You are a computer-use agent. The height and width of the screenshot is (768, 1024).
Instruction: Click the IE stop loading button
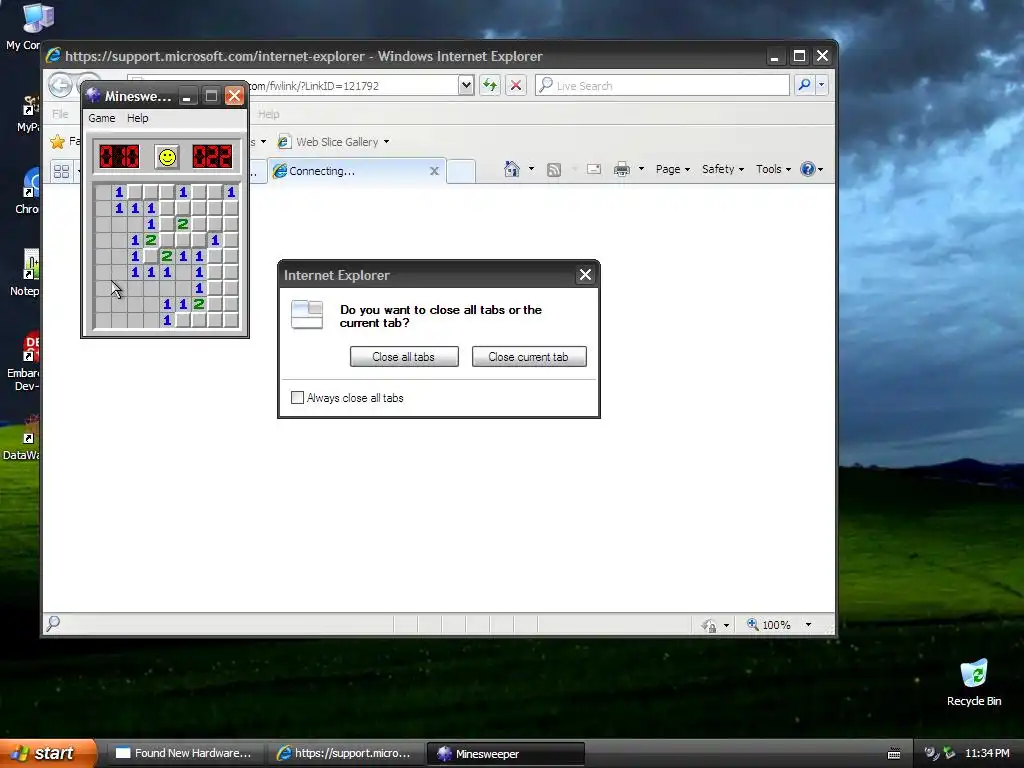(516, 86)
